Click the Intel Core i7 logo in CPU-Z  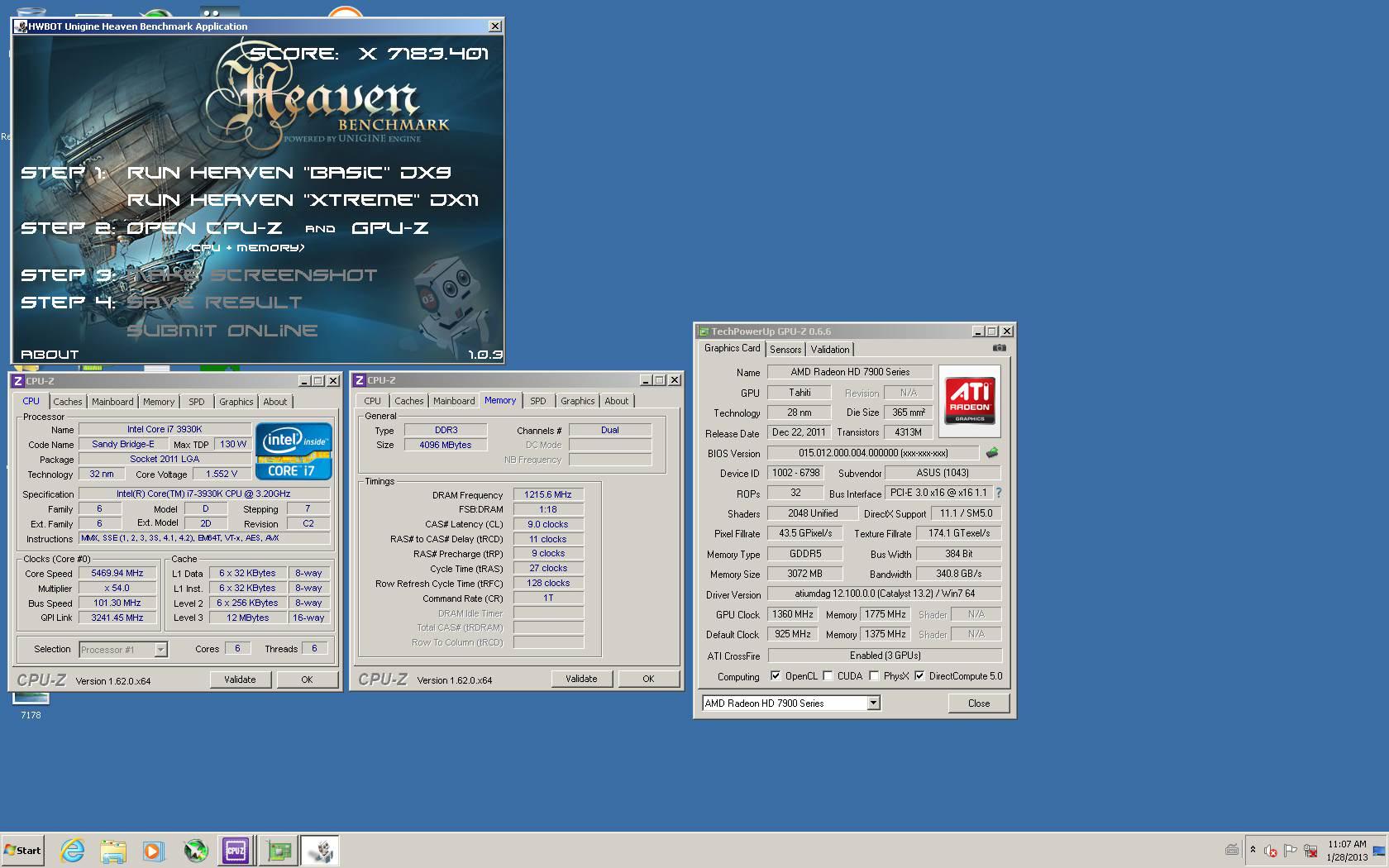click(x=294, y=451)
